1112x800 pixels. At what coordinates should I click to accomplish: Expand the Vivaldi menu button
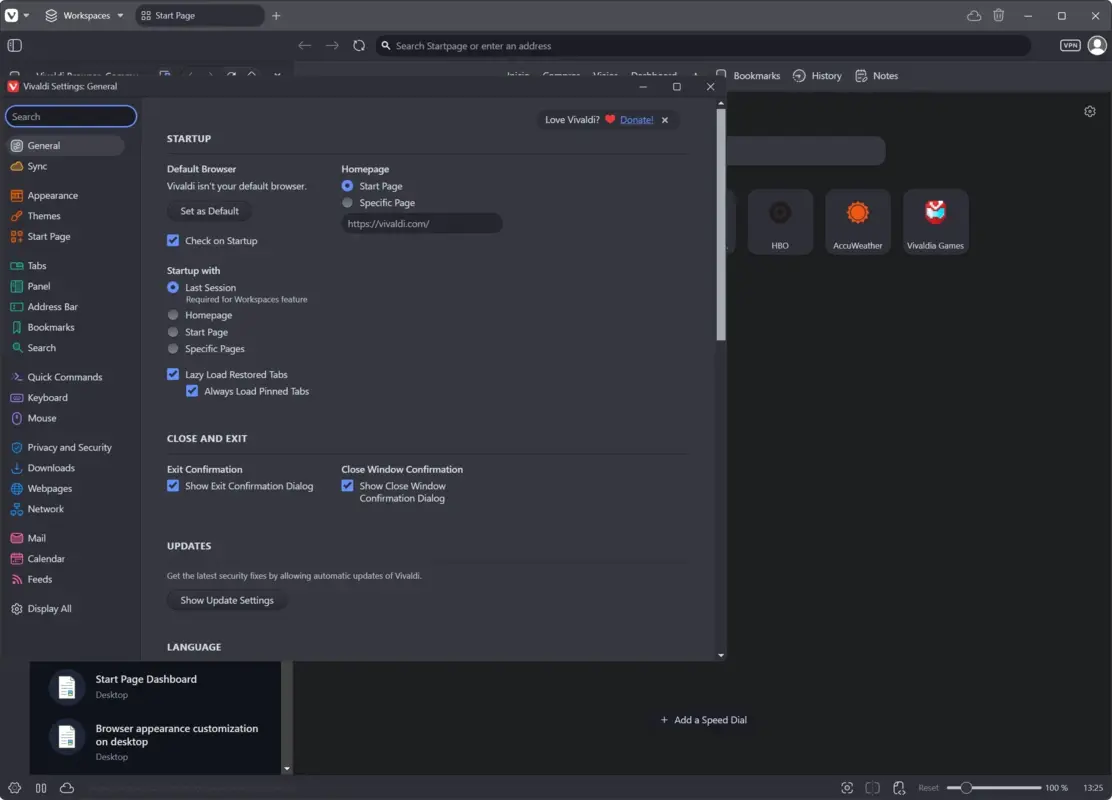(12, 15)
